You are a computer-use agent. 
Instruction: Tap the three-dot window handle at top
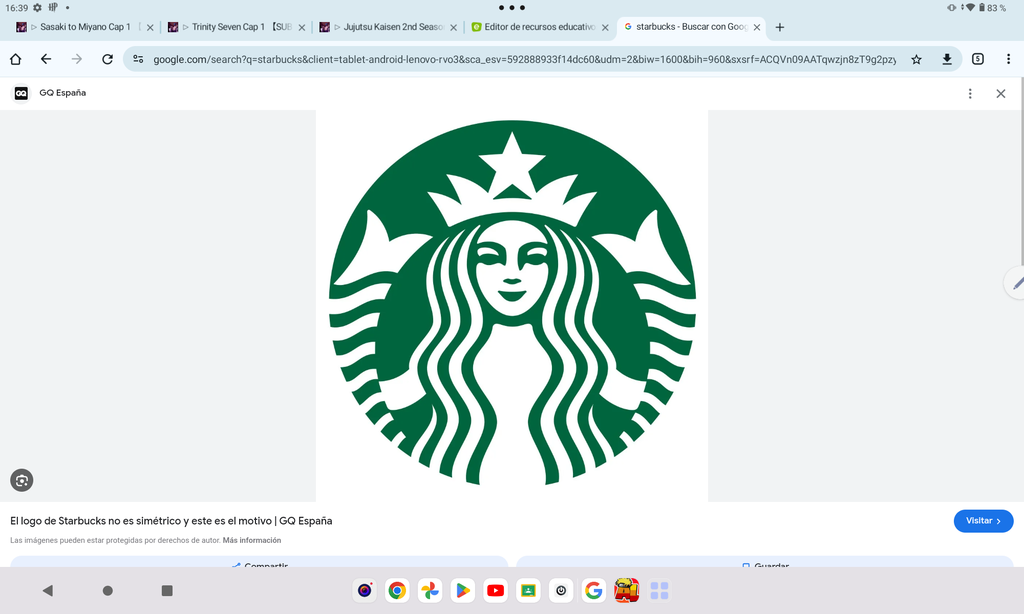click(x=512, y=8)
